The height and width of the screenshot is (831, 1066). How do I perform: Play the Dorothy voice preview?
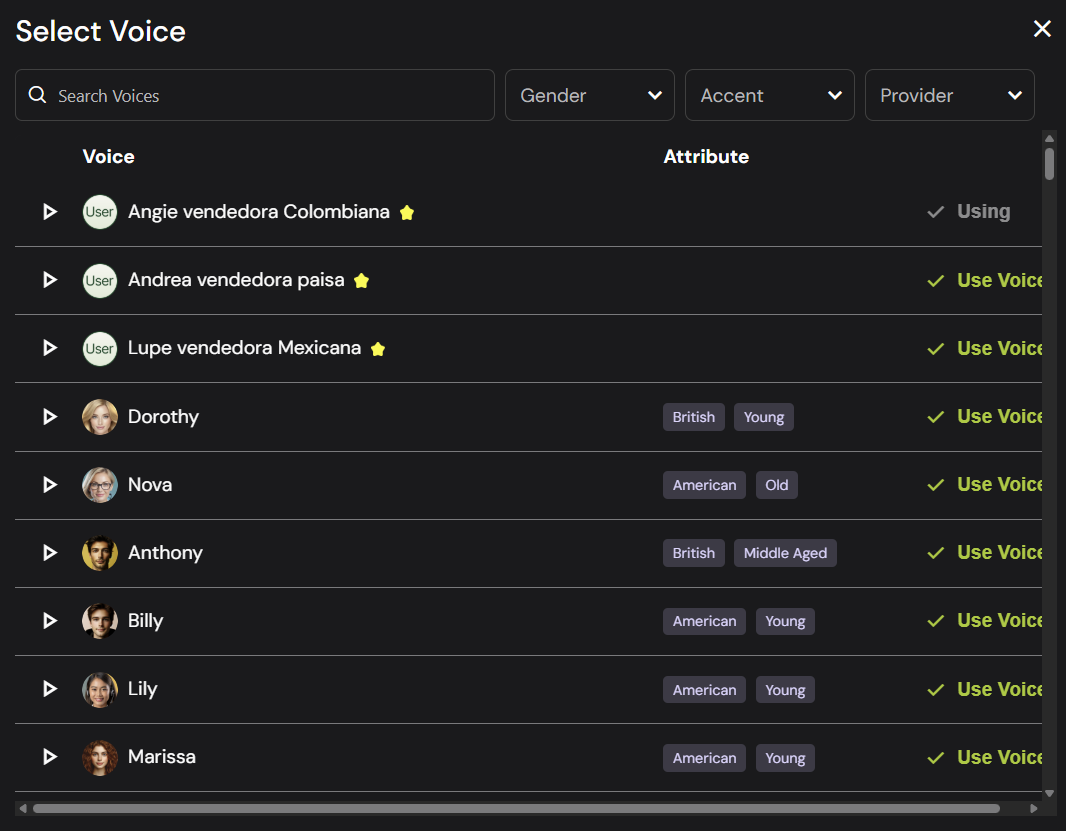coord(50,417)
